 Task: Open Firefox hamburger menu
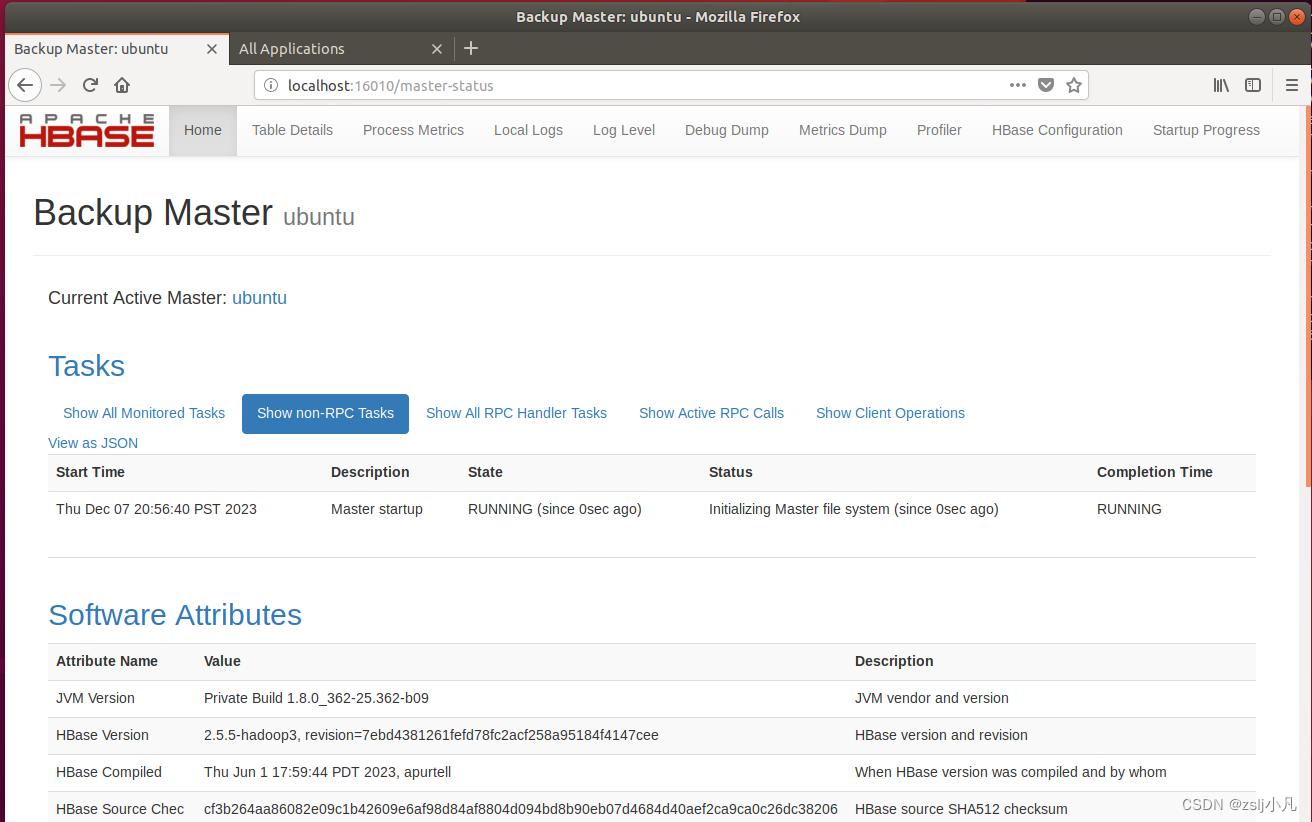1292,85
